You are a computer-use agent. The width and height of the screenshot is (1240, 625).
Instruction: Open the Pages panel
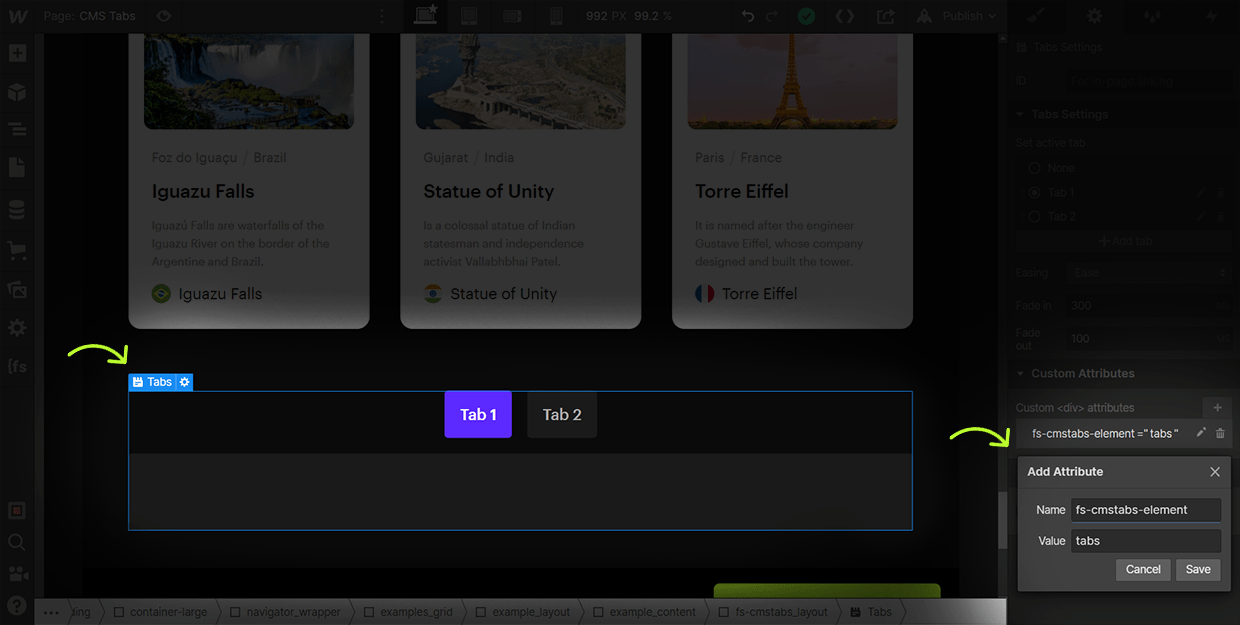pos(17,168)
